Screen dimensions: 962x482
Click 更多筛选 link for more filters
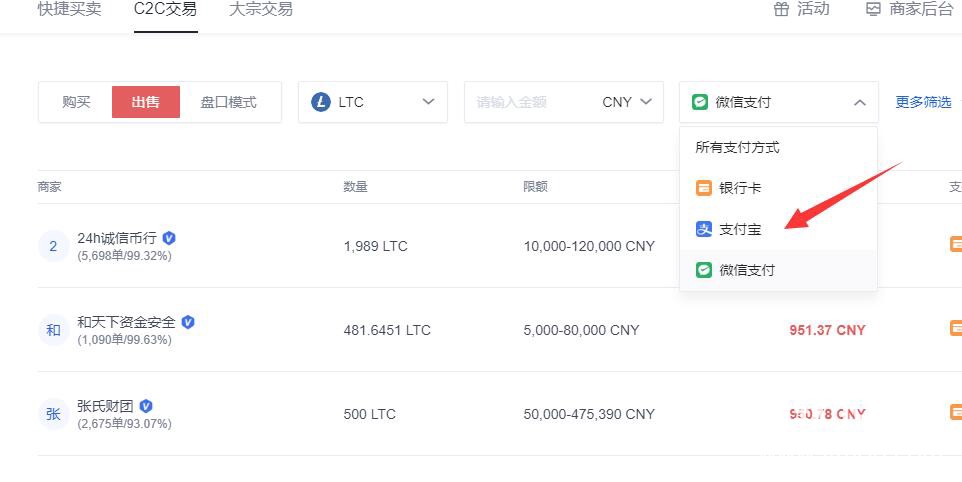[x=923, y=102]
